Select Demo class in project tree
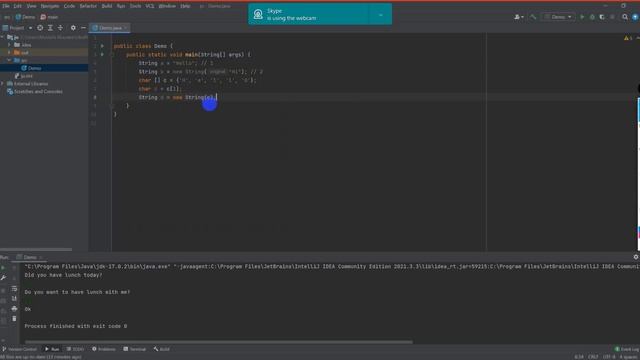Screen dimensions: 640x360 pyautogui.click(x=32, y=68)
